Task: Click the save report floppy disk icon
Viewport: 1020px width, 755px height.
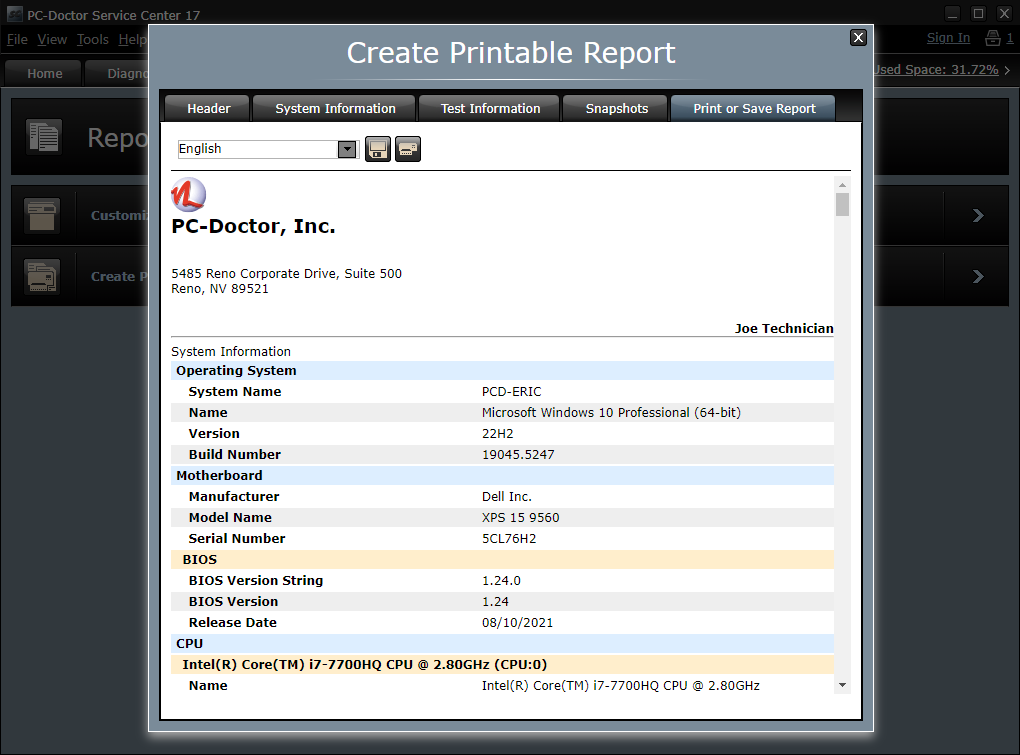Action: coord(377,148)
